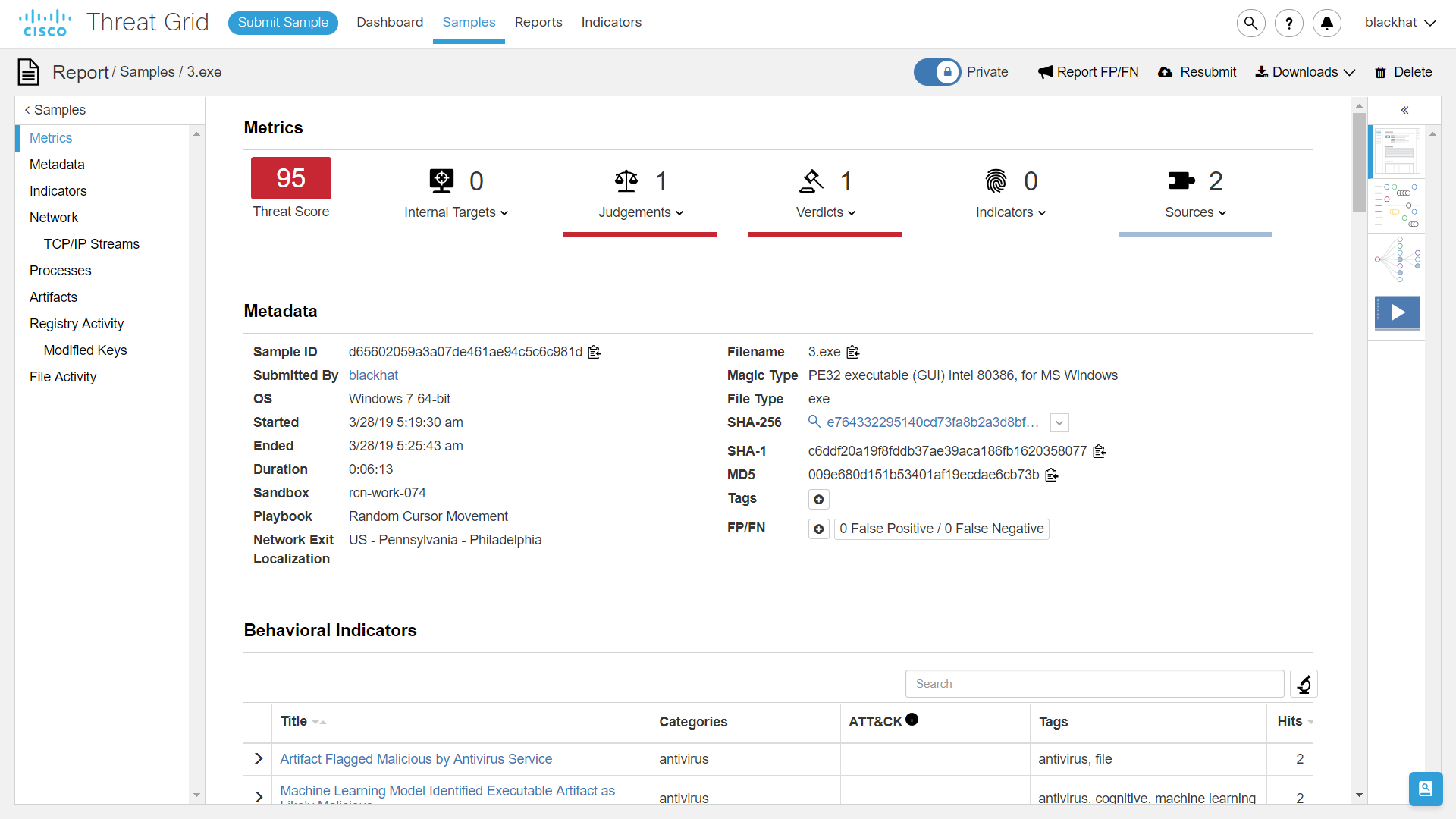Toggle the Private sample switch
Screen dimensions: 1456x819
click(937, 72)
